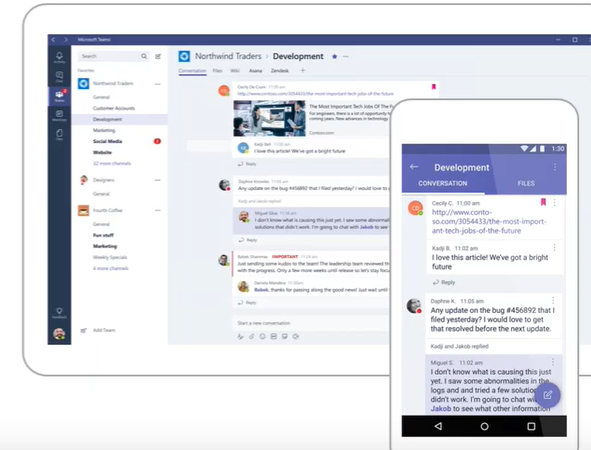Open Fourth Coffee team options ellipsis
The image size is (591, 450).
point(158,210)
